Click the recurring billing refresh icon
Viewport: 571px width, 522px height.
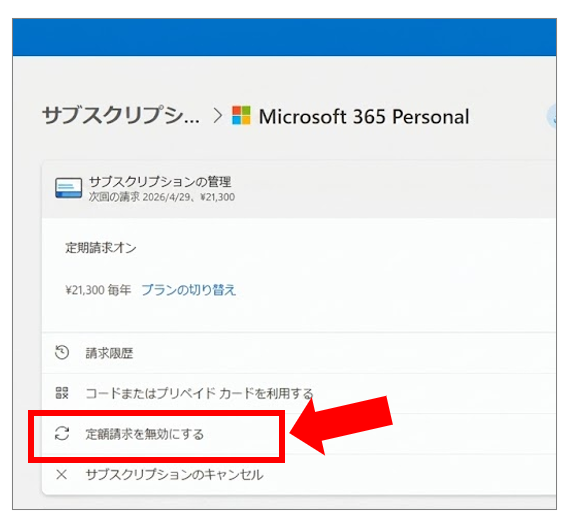click(x=62, y=433)
